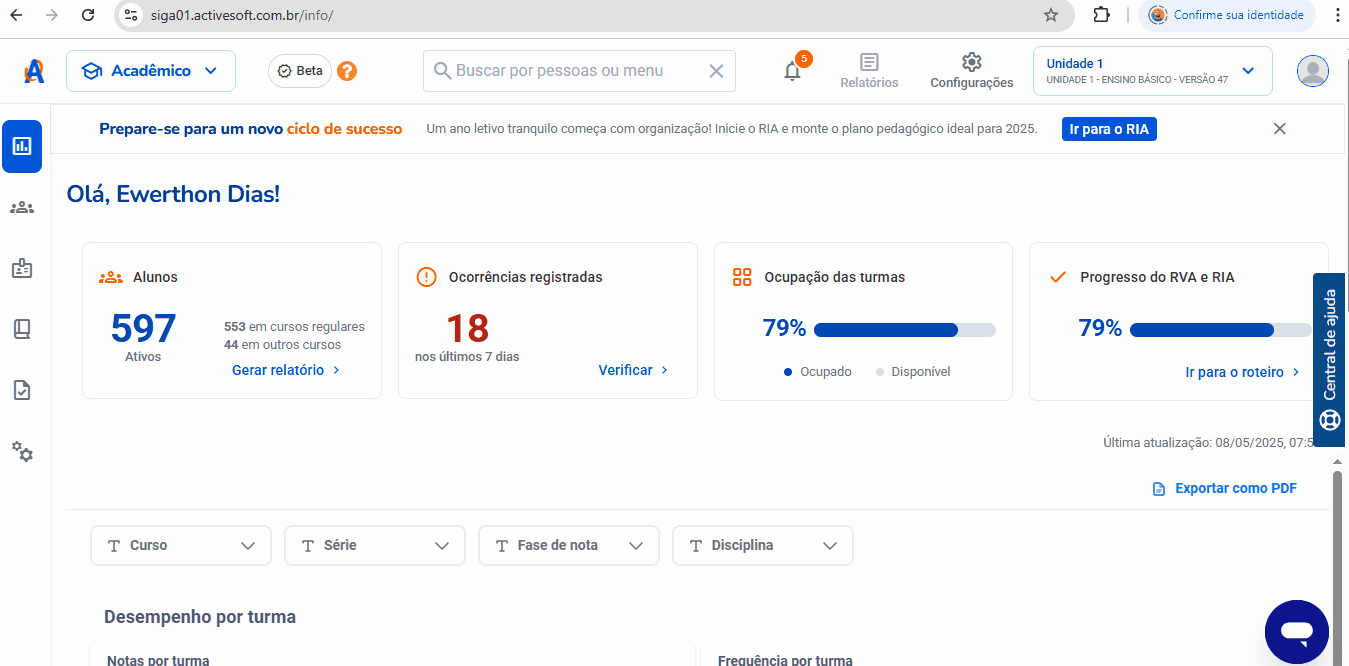
Task: Expand the Curso filter dropdown
Action: click(x=180, y=545)
